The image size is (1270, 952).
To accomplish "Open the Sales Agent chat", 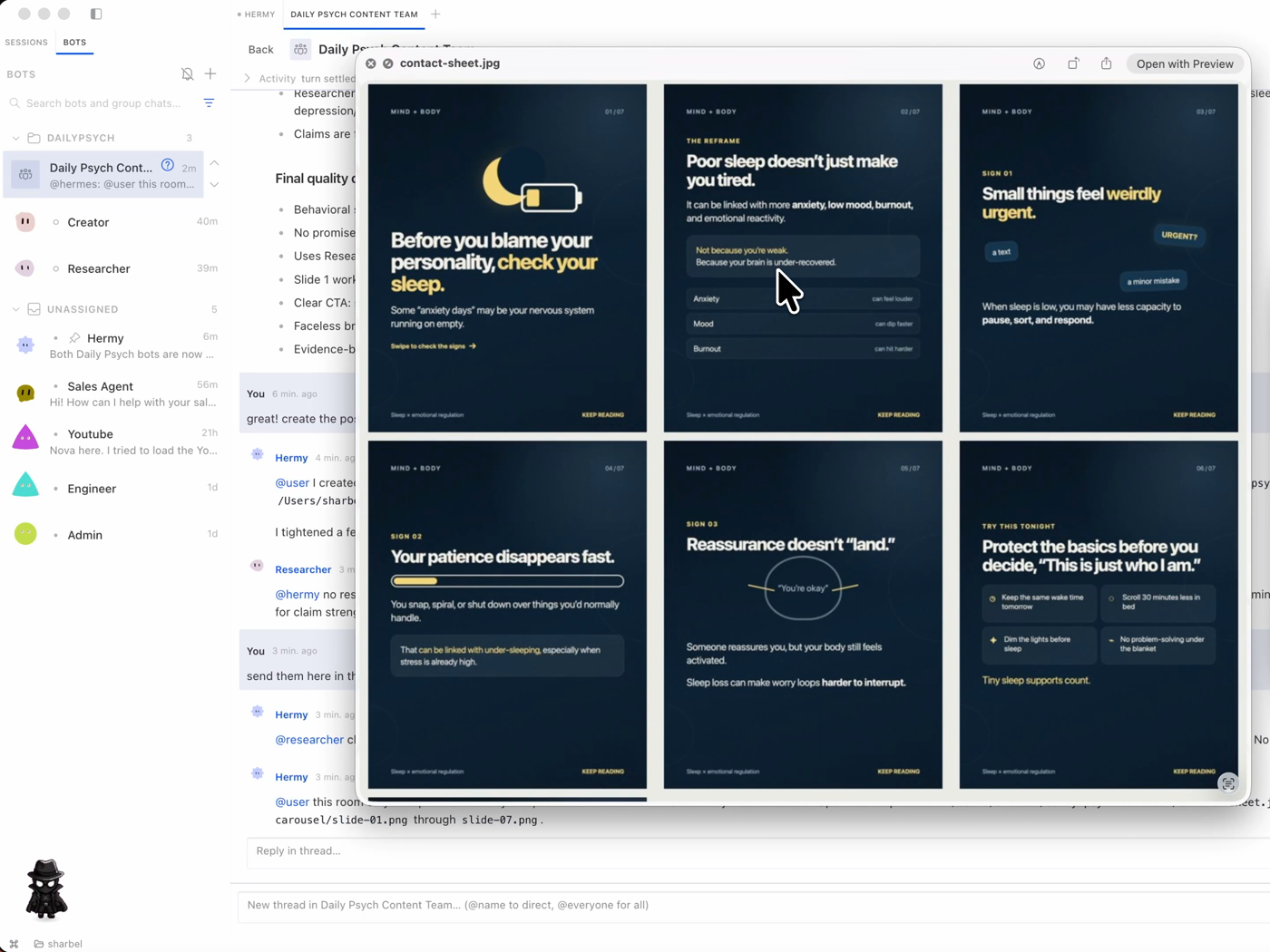I will point(114,393).
